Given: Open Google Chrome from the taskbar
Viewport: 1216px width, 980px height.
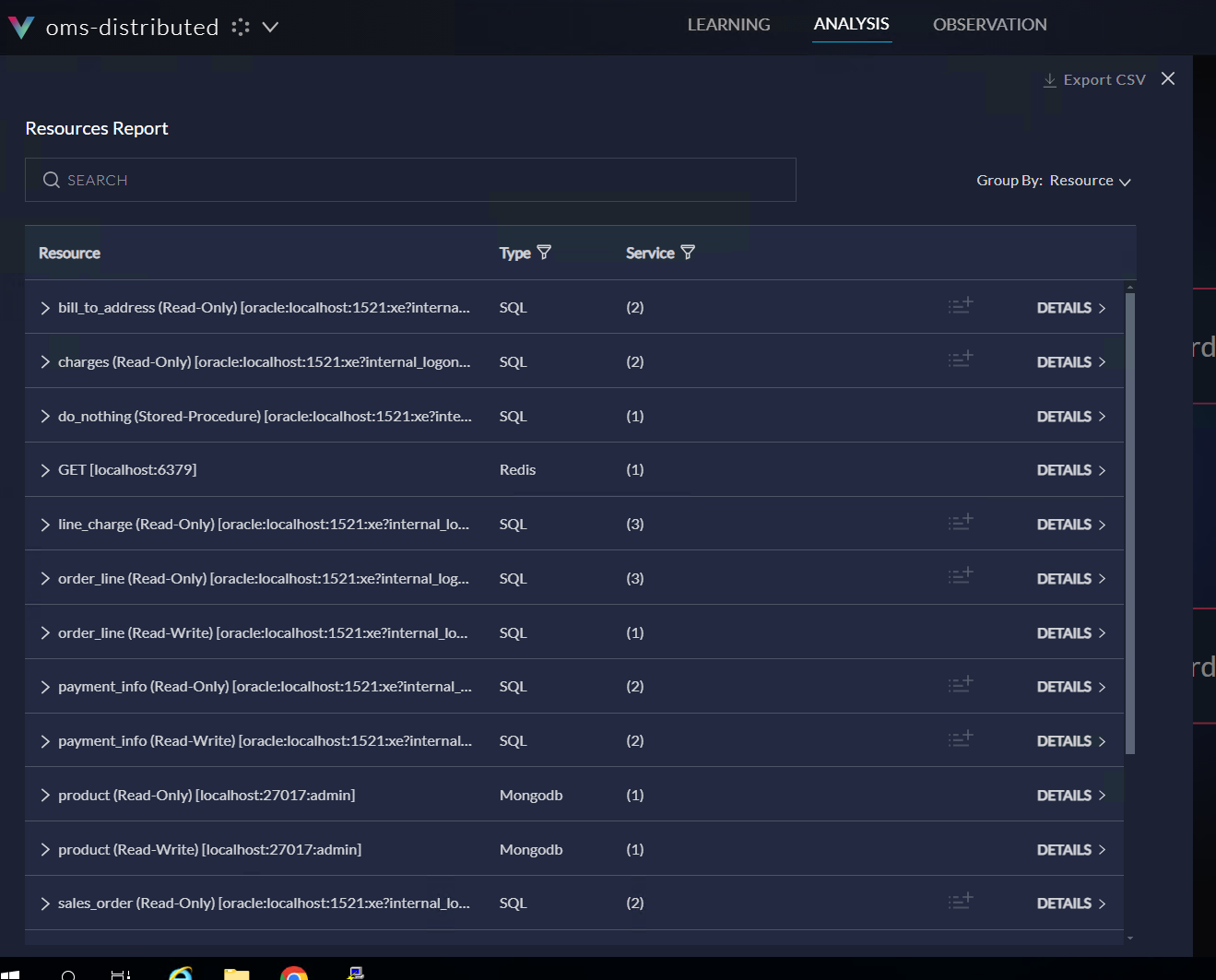Looking at the screenshot, I should [294, 974].
